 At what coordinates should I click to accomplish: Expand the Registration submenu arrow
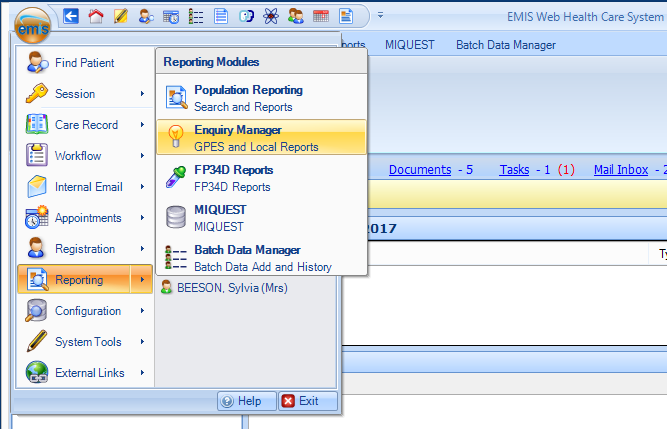click(143, 249)
